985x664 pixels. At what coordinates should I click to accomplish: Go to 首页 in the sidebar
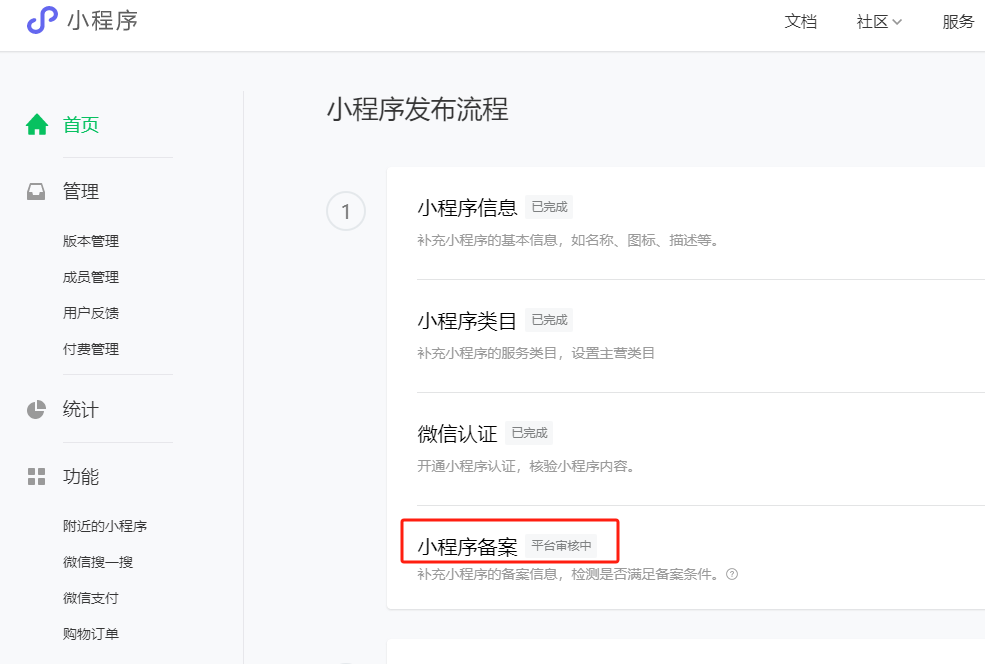pos(81,124)
